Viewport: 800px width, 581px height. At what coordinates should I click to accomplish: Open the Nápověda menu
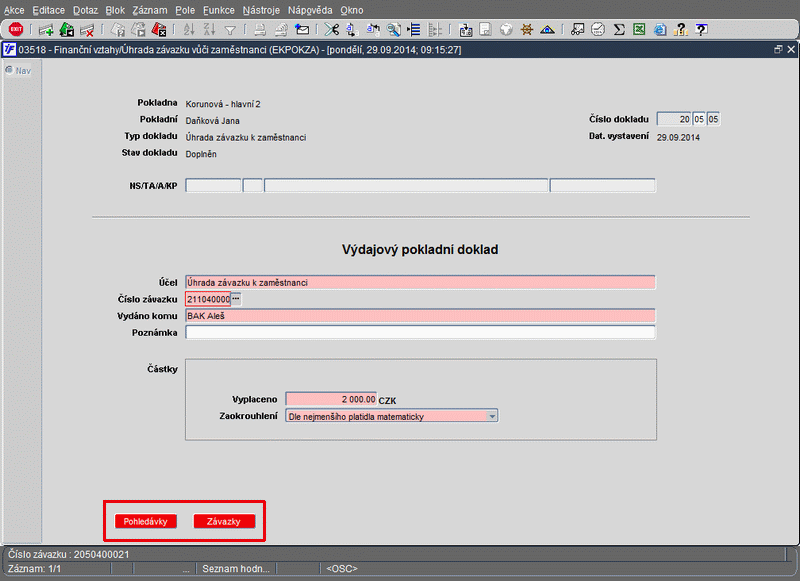pos(310,10)
